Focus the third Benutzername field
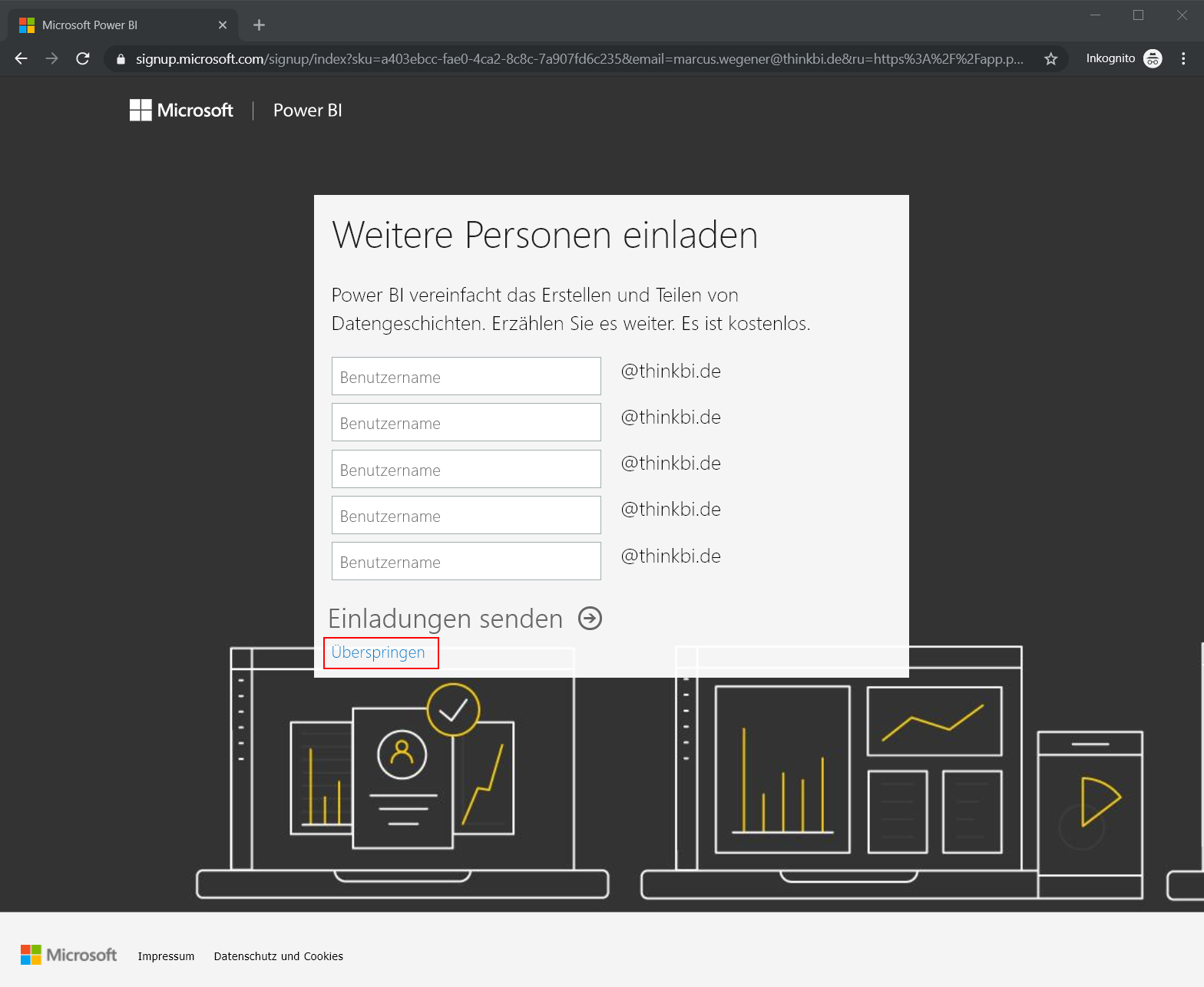The image size is (1204, 987). 466,469
